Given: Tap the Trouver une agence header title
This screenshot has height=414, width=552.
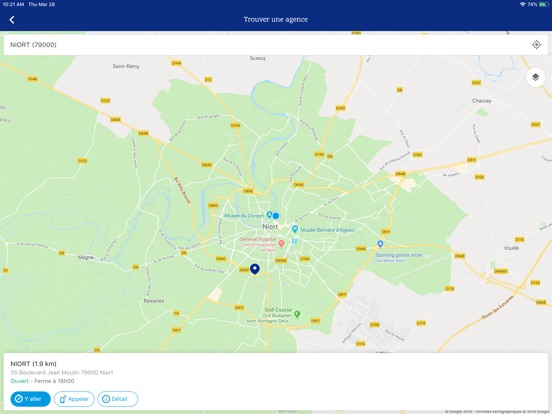Looking at the screenshot, I should point(276,19).
